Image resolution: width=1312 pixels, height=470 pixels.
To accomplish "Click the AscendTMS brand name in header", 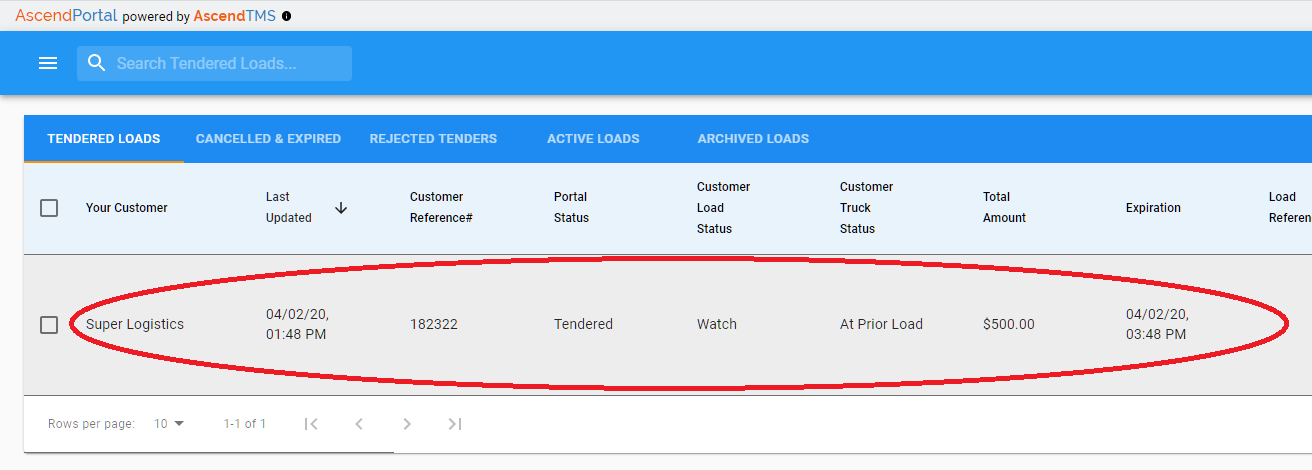I will [235, 16].
